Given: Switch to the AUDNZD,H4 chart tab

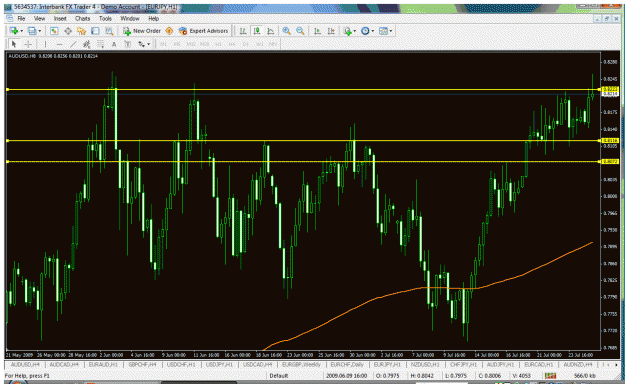Looking at the screenshot, I should click(578, 364).
